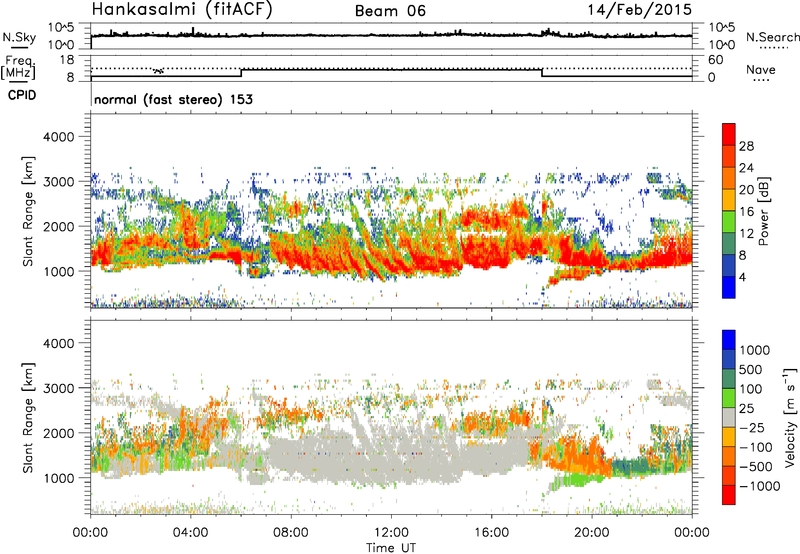Select the Slant Range label of velocity panel
800x554 pixels.
(x=28, y=418)
